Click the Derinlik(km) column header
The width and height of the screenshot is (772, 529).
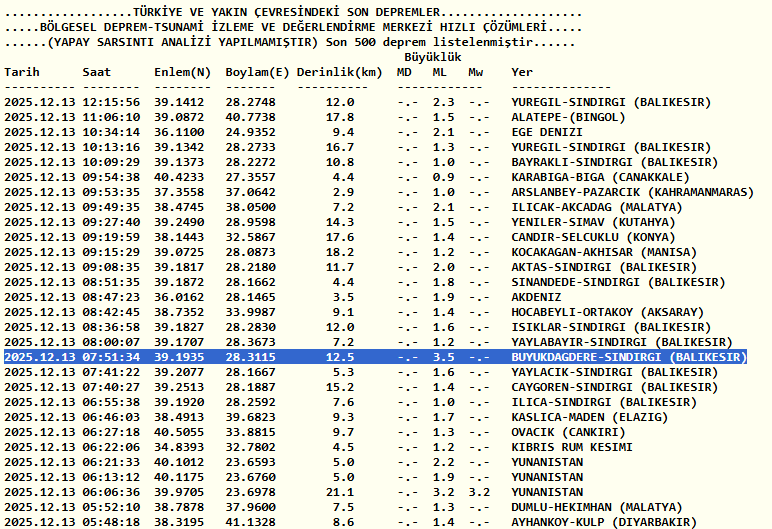point(339,72)
